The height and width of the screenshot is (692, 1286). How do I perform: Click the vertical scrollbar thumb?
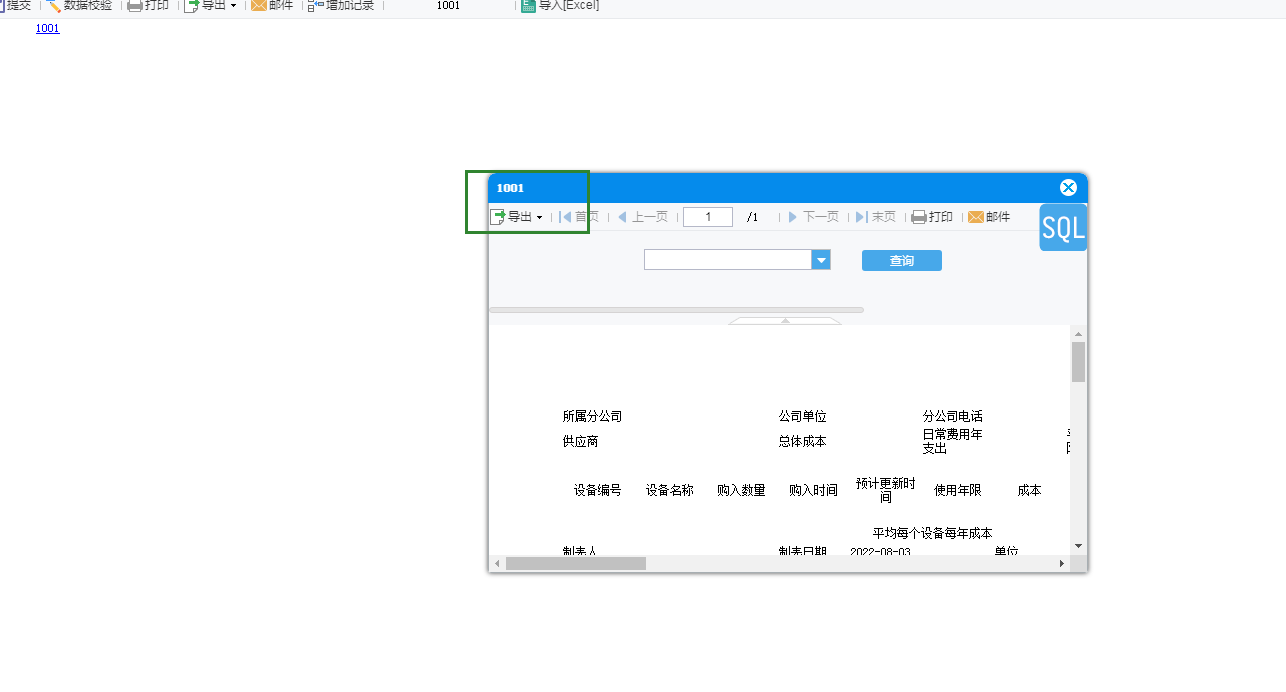(x=1078, y=362)
